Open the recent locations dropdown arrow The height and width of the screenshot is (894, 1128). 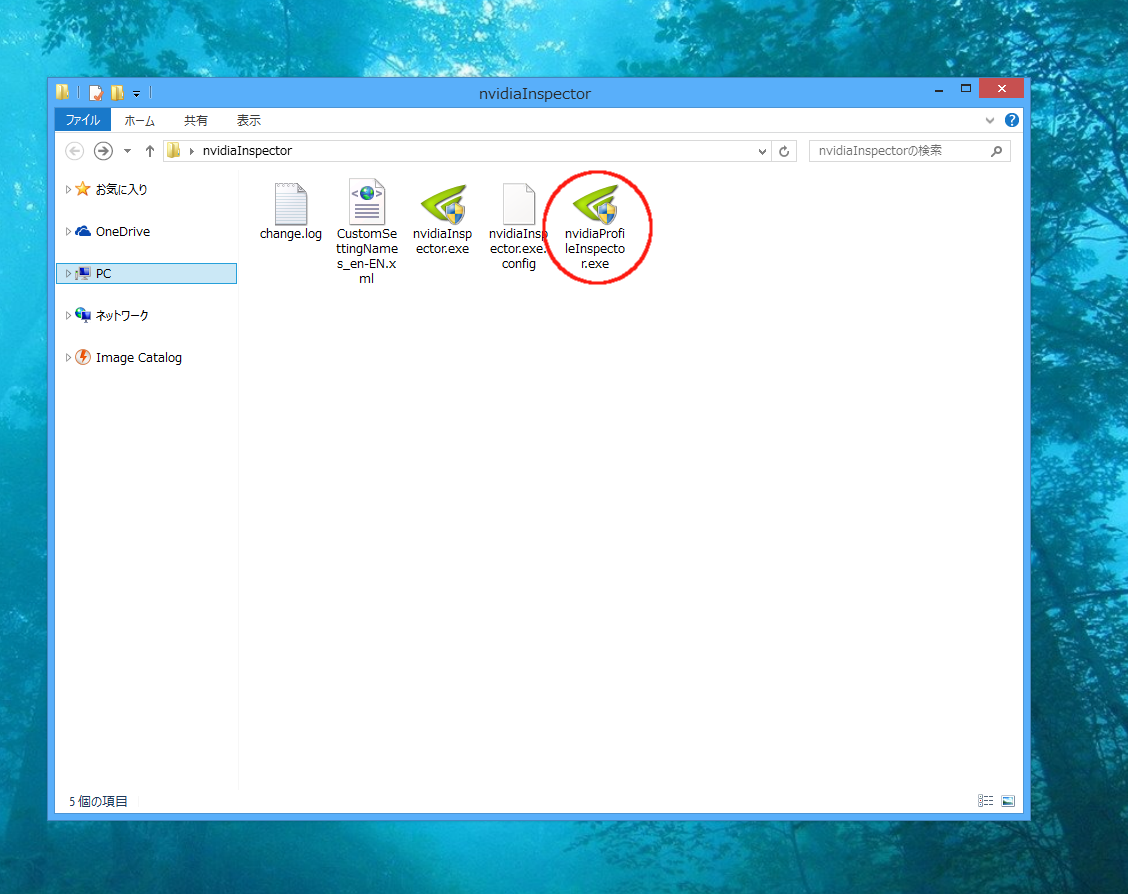coord(127,151)
